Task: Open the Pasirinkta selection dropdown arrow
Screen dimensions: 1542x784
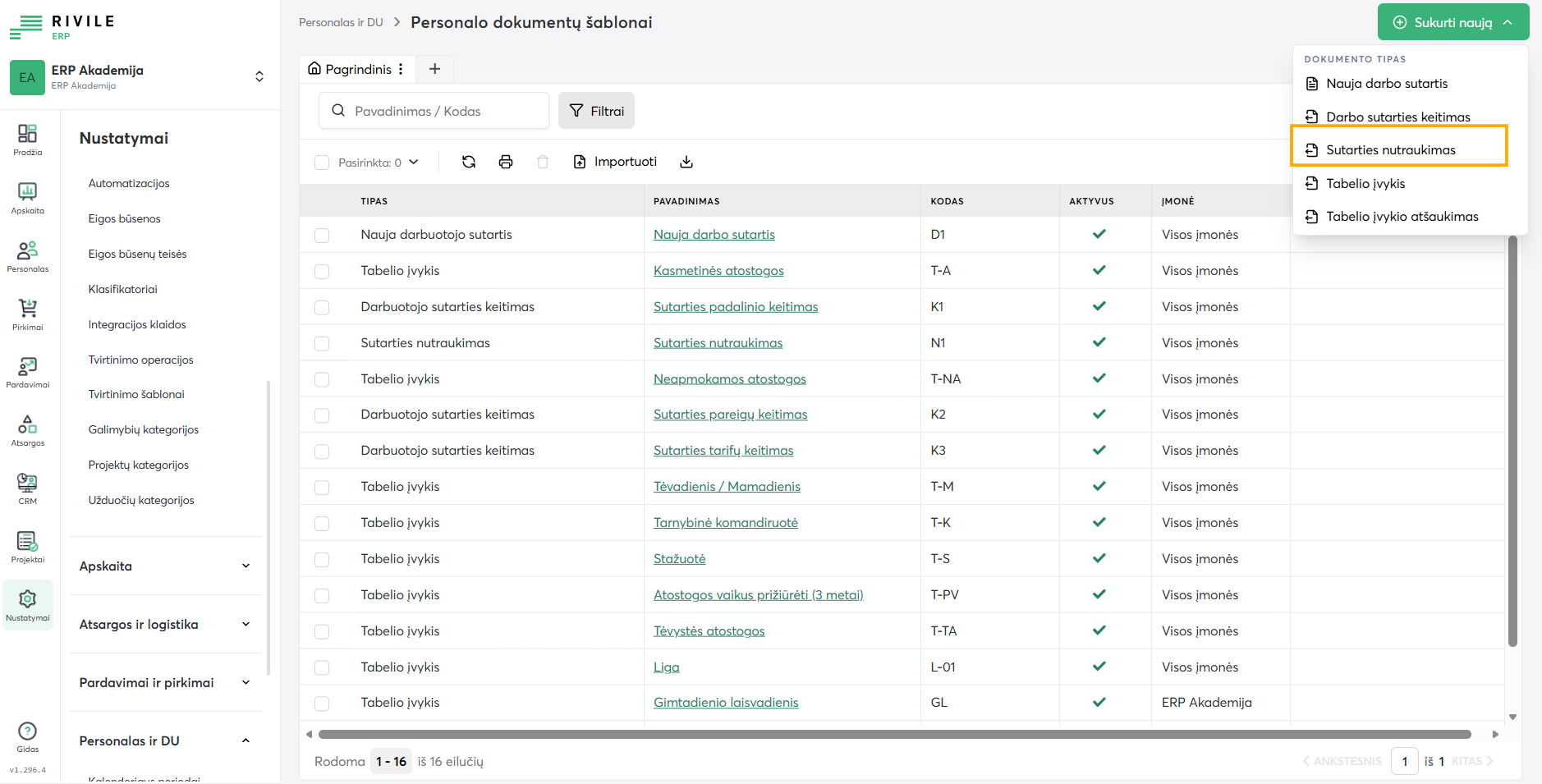Action: coord(414,162)
